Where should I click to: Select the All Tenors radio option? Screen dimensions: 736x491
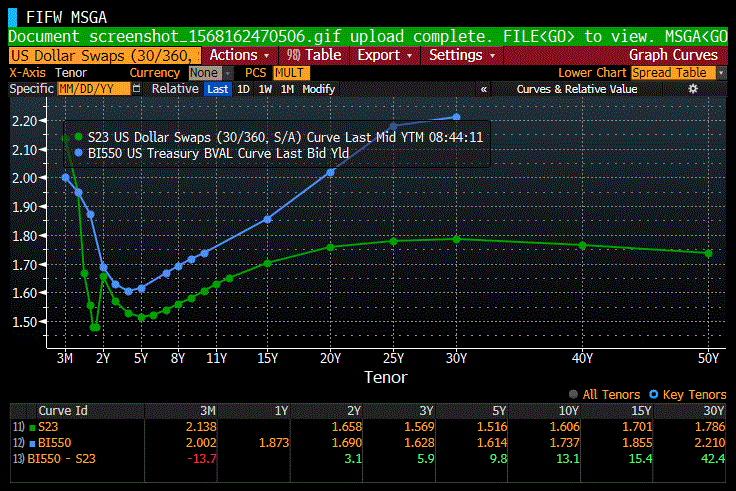[x=573, y=394]
